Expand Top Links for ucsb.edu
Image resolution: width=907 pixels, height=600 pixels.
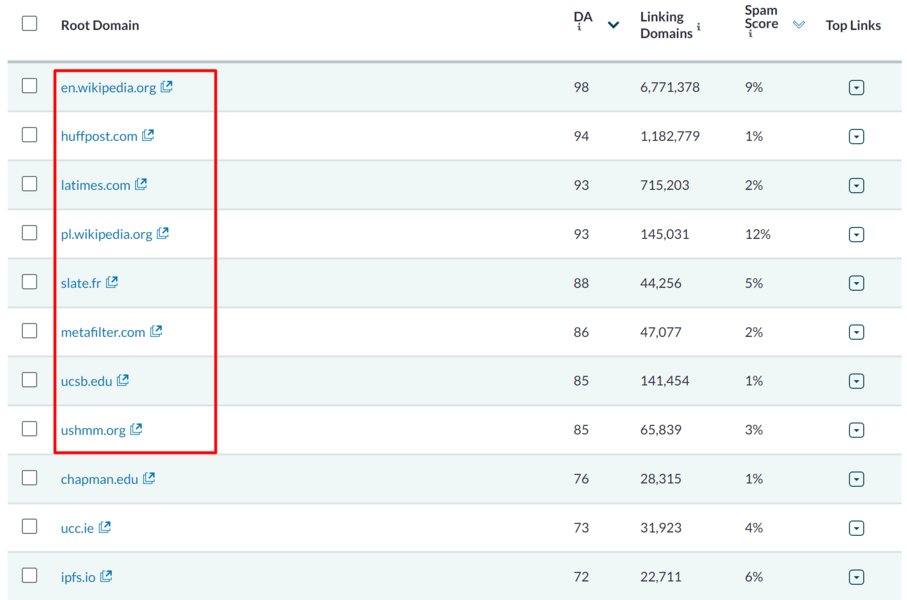coord(857,381)
